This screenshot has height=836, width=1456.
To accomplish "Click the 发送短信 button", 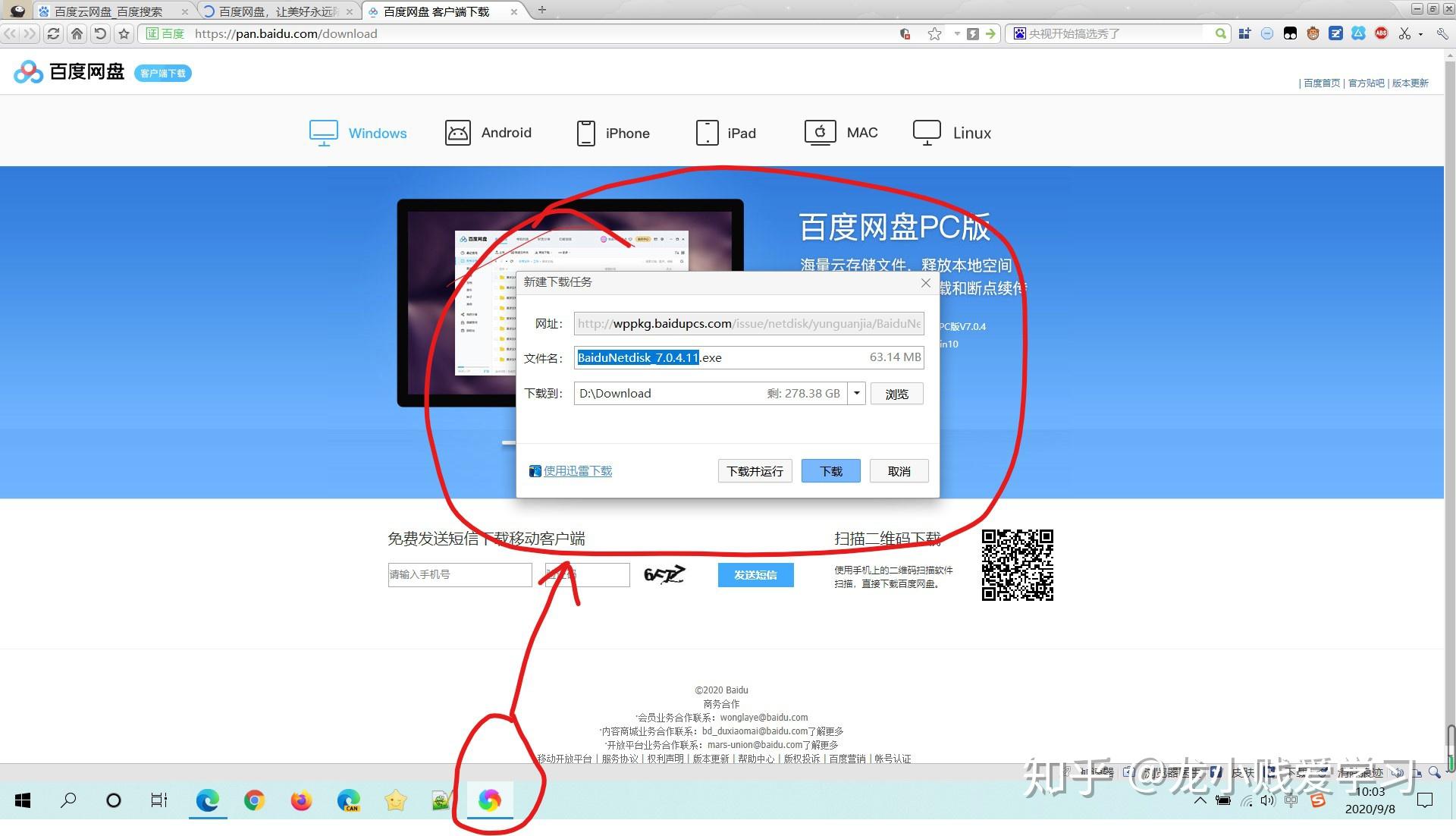I will pos(755,575).
